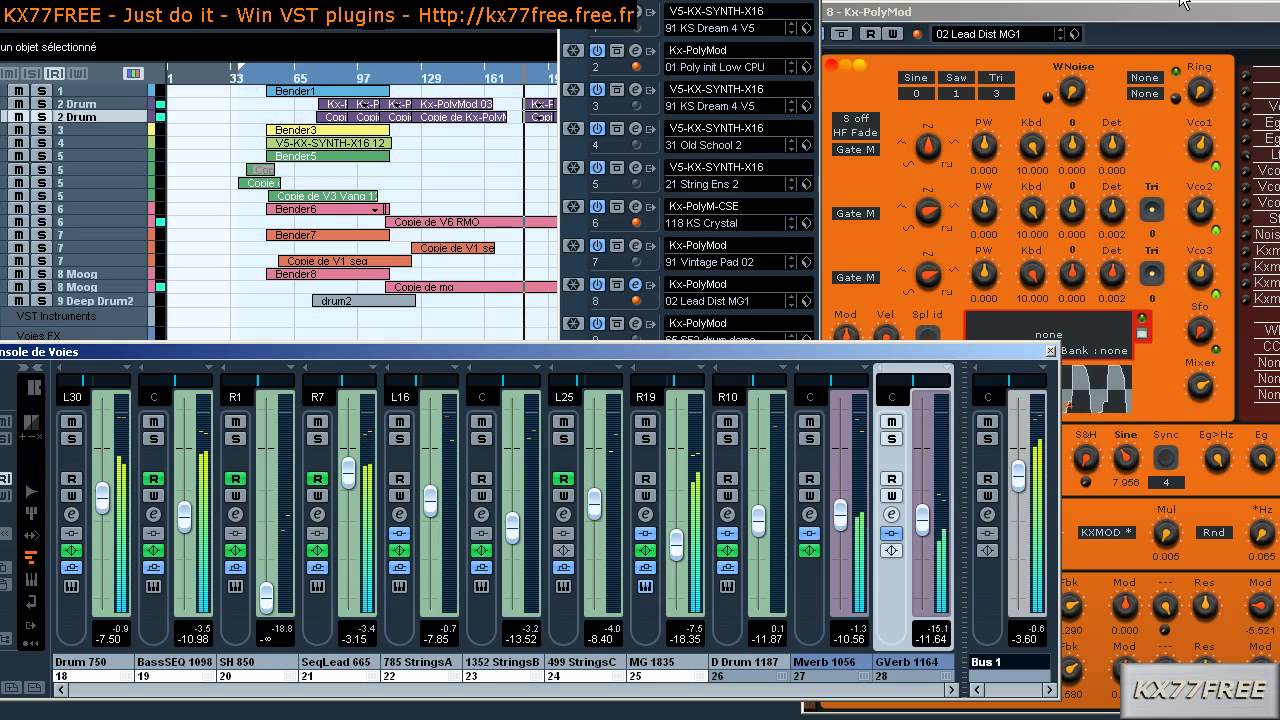Click the S off HF Fade button
The image size is (1280, 720).
tap(855, 125)
